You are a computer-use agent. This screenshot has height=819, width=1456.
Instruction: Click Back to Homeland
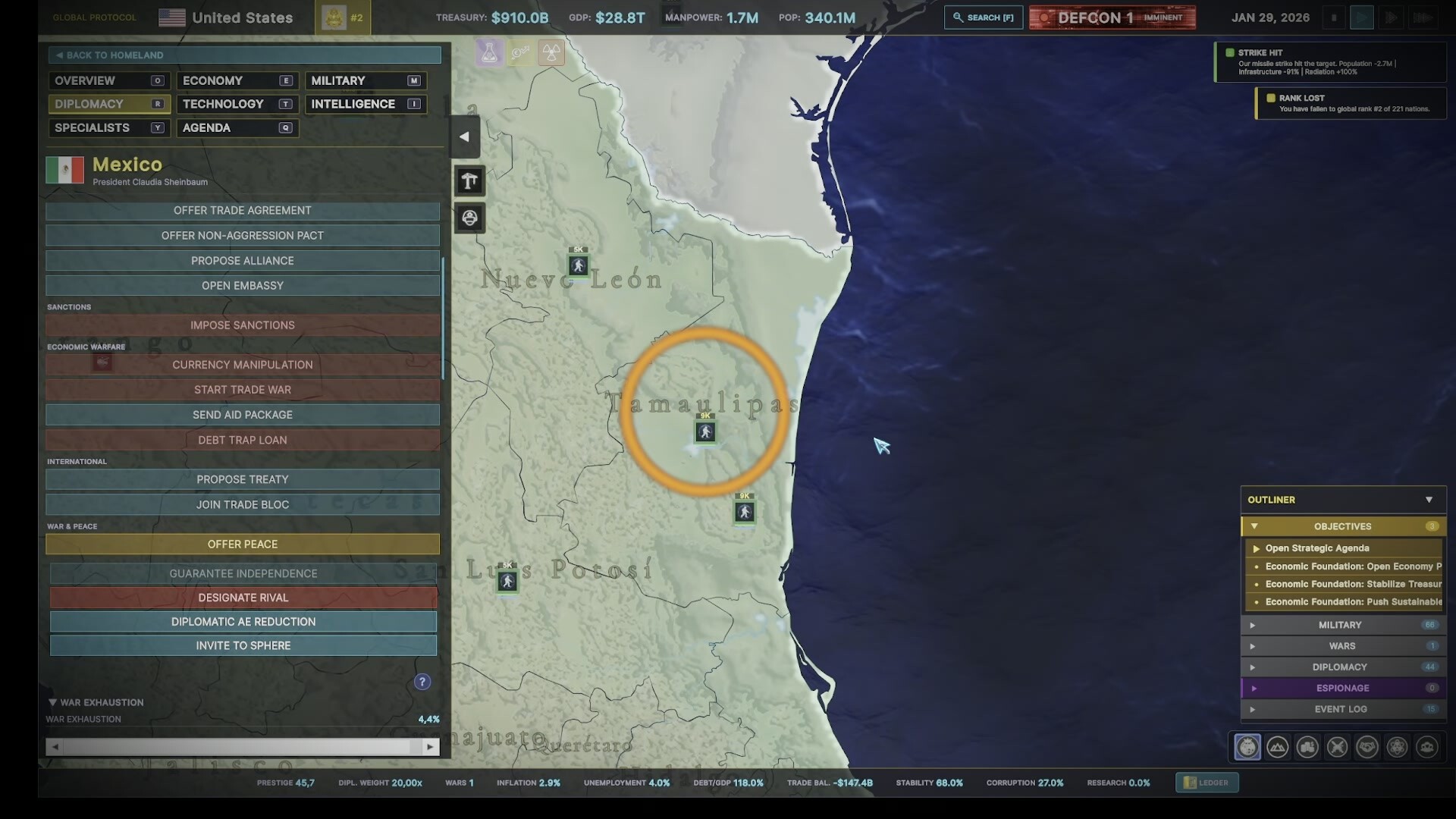(x=244, y=55)
